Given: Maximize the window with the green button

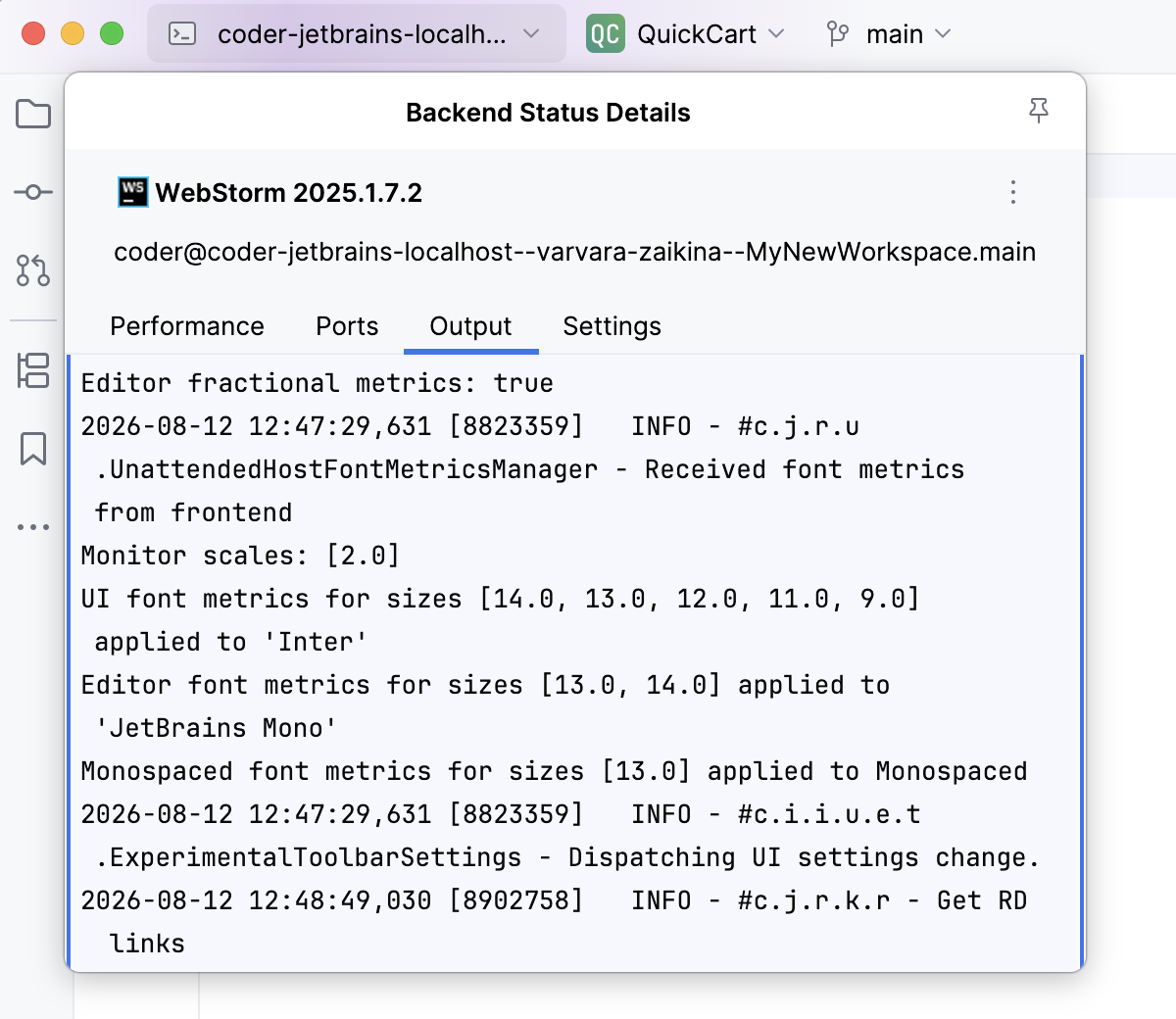Looking at the screenshot, I should coord(112,33).
